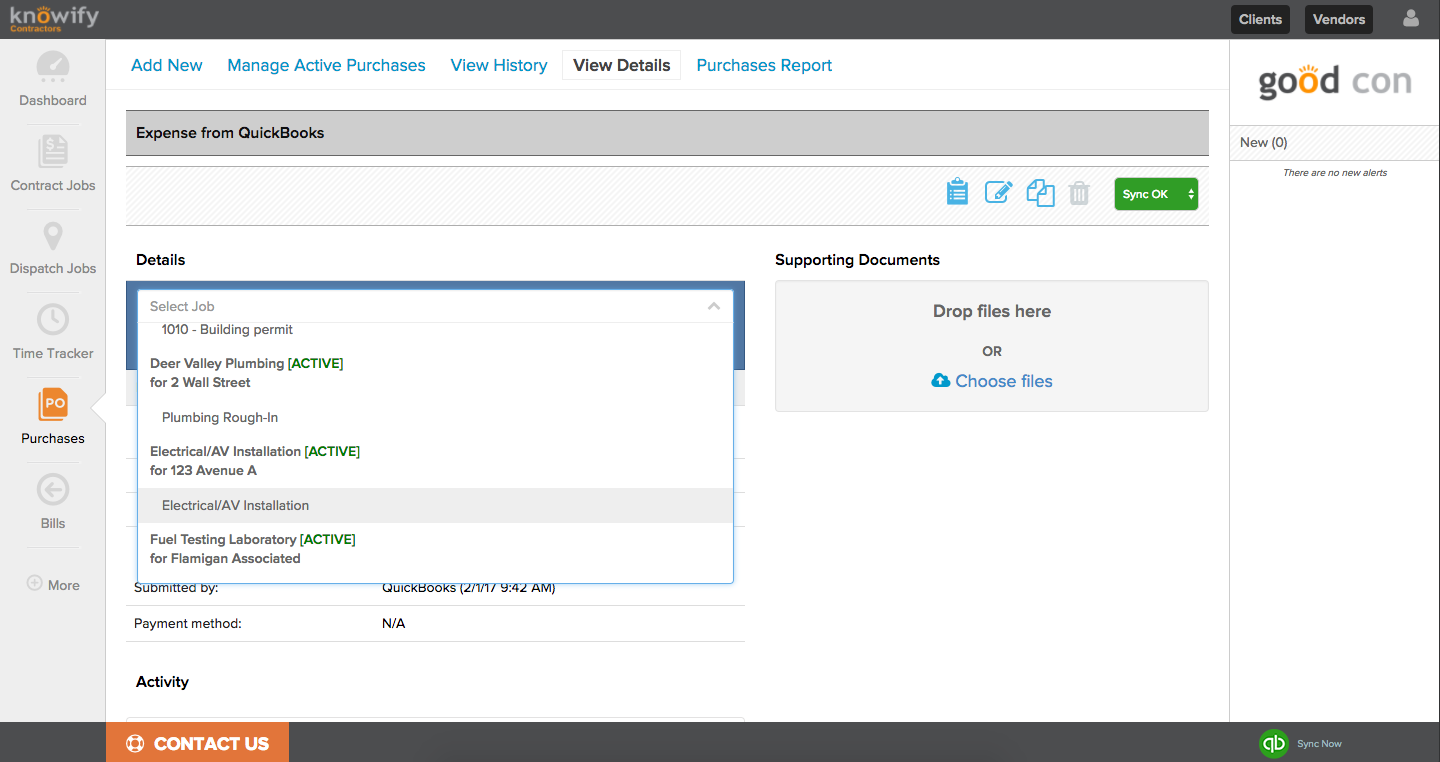
Task: Open Contract Jobs in the sidebar
Action: 53,152
